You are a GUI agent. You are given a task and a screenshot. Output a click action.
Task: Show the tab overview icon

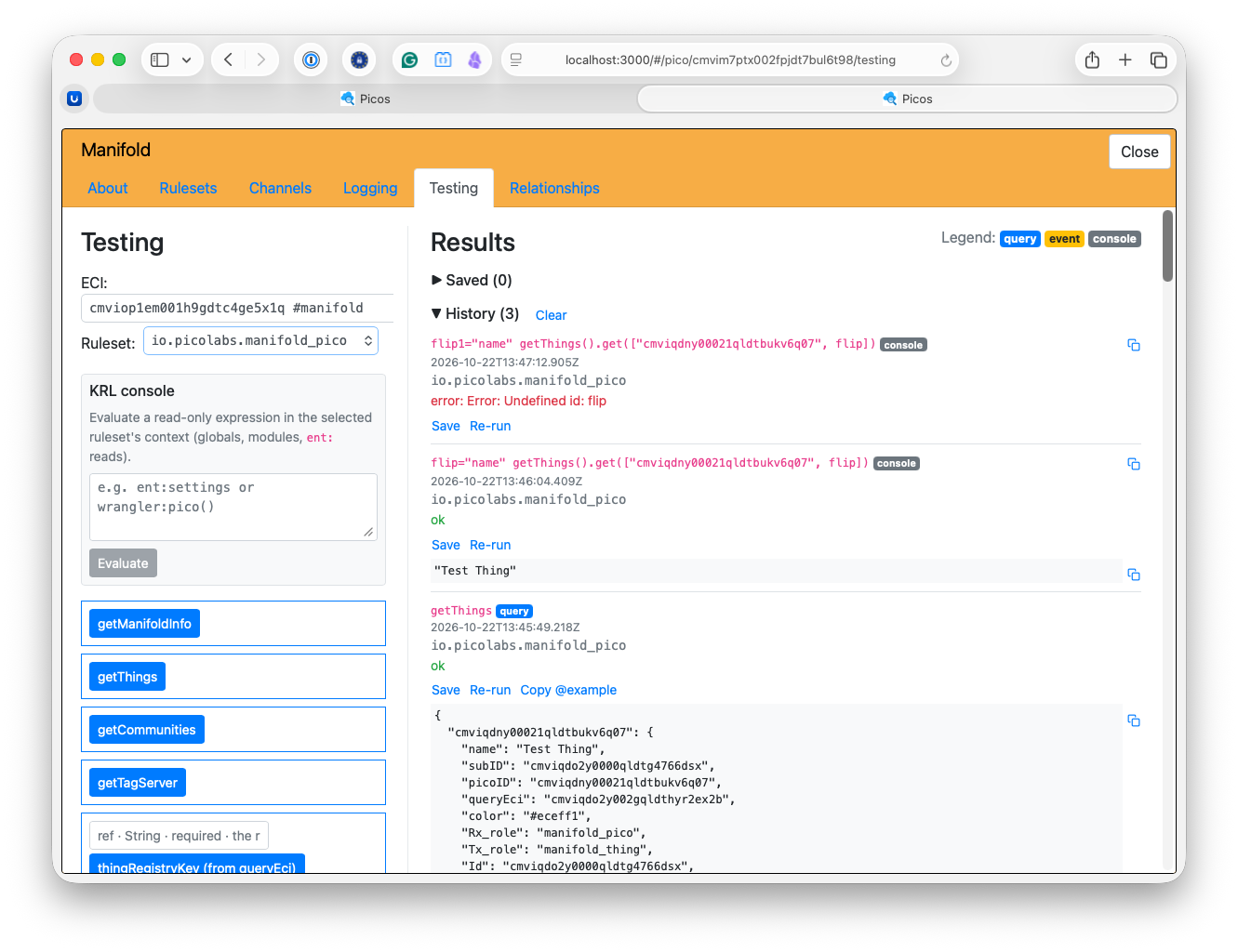[x=1159, y=59]
